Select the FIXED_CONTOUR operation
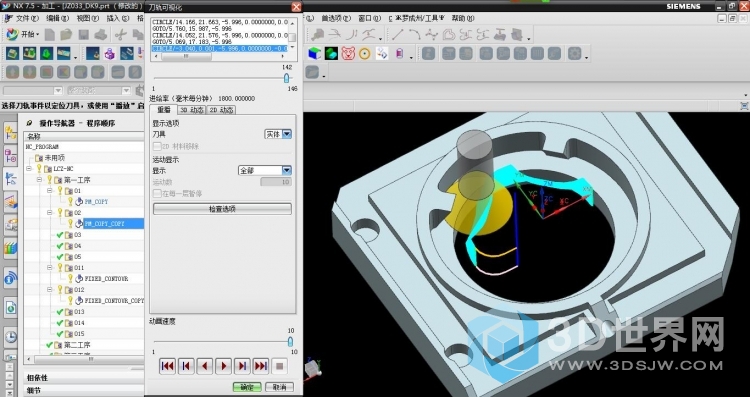The image size is (750, 397). 106,278
